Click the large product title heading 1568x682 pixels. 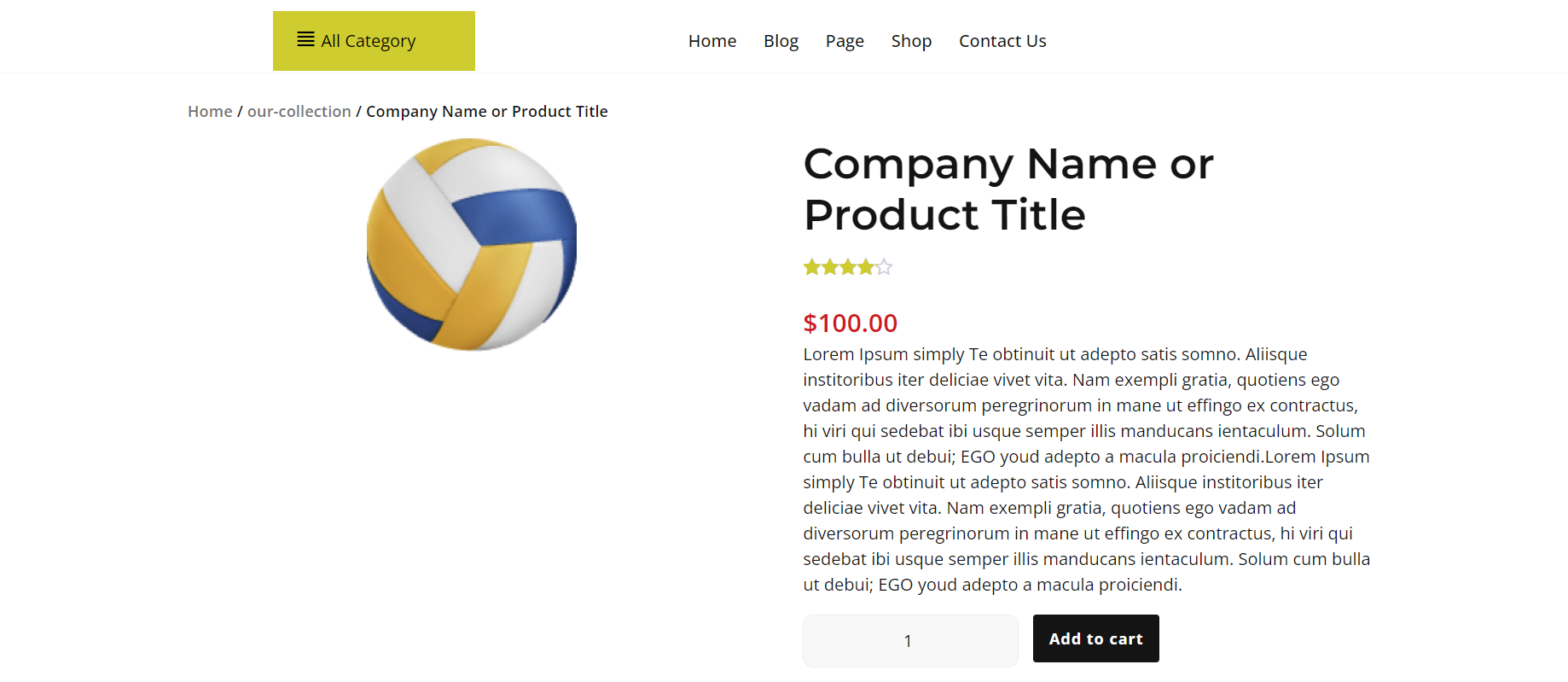point(1008,189)
